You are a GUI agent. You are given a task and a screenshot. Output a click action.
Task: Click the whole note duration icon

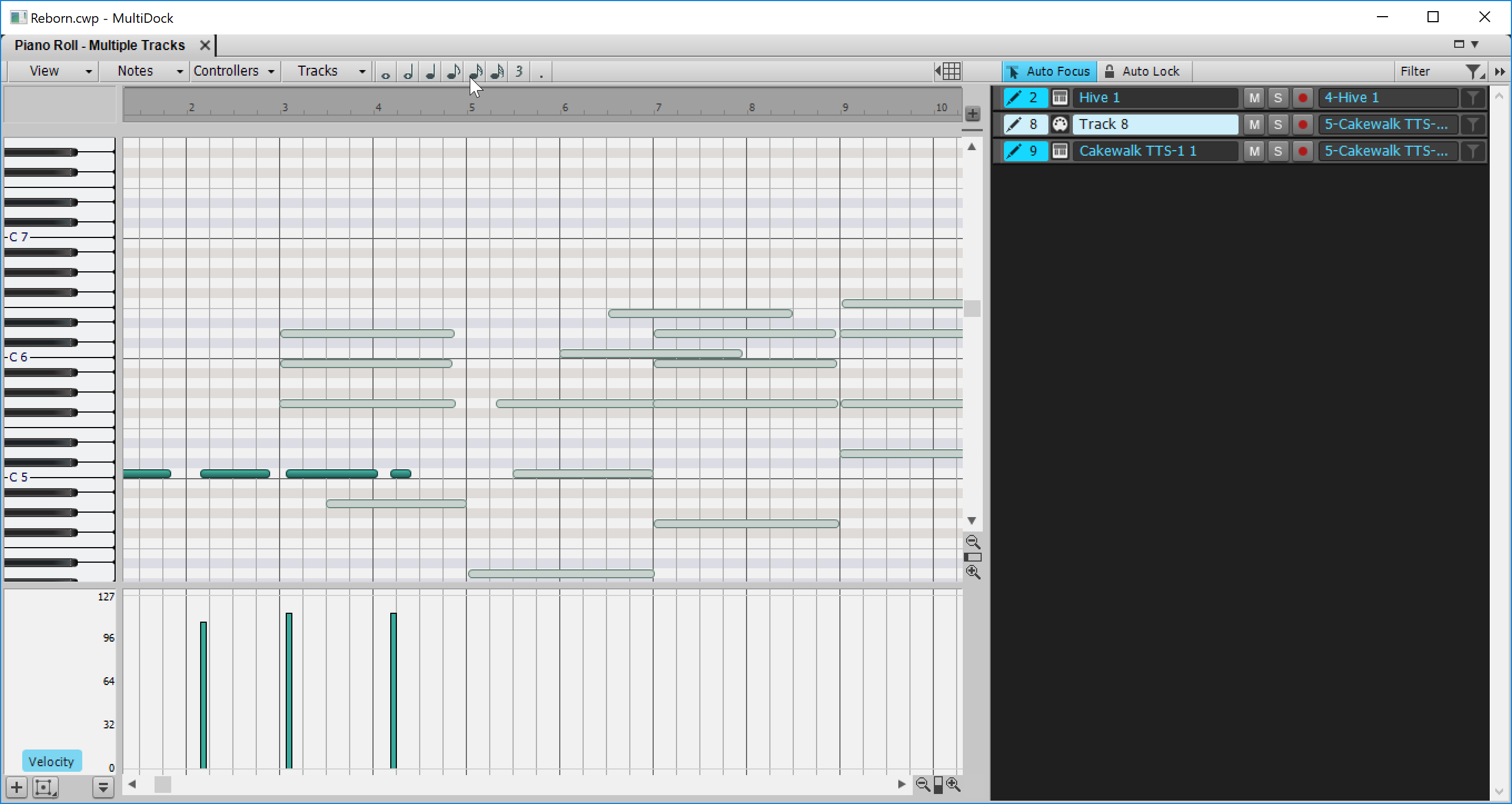click(386, 72)
